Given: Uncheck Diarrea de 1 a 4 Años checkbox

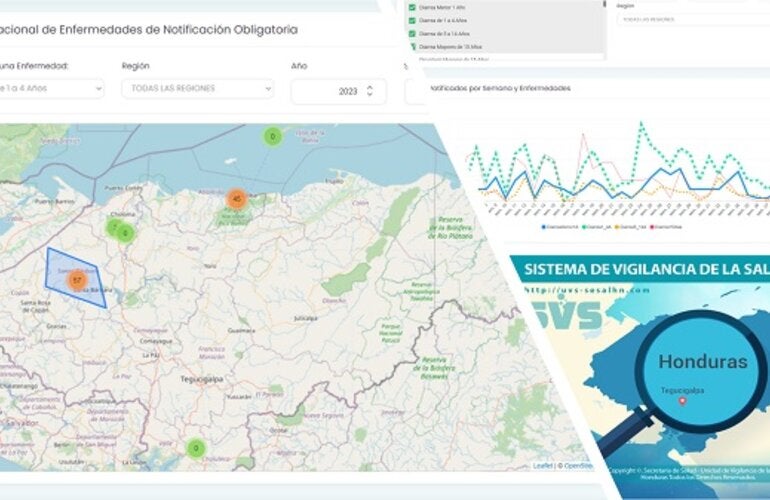Looking at the screenshot, I should point(412,21).
